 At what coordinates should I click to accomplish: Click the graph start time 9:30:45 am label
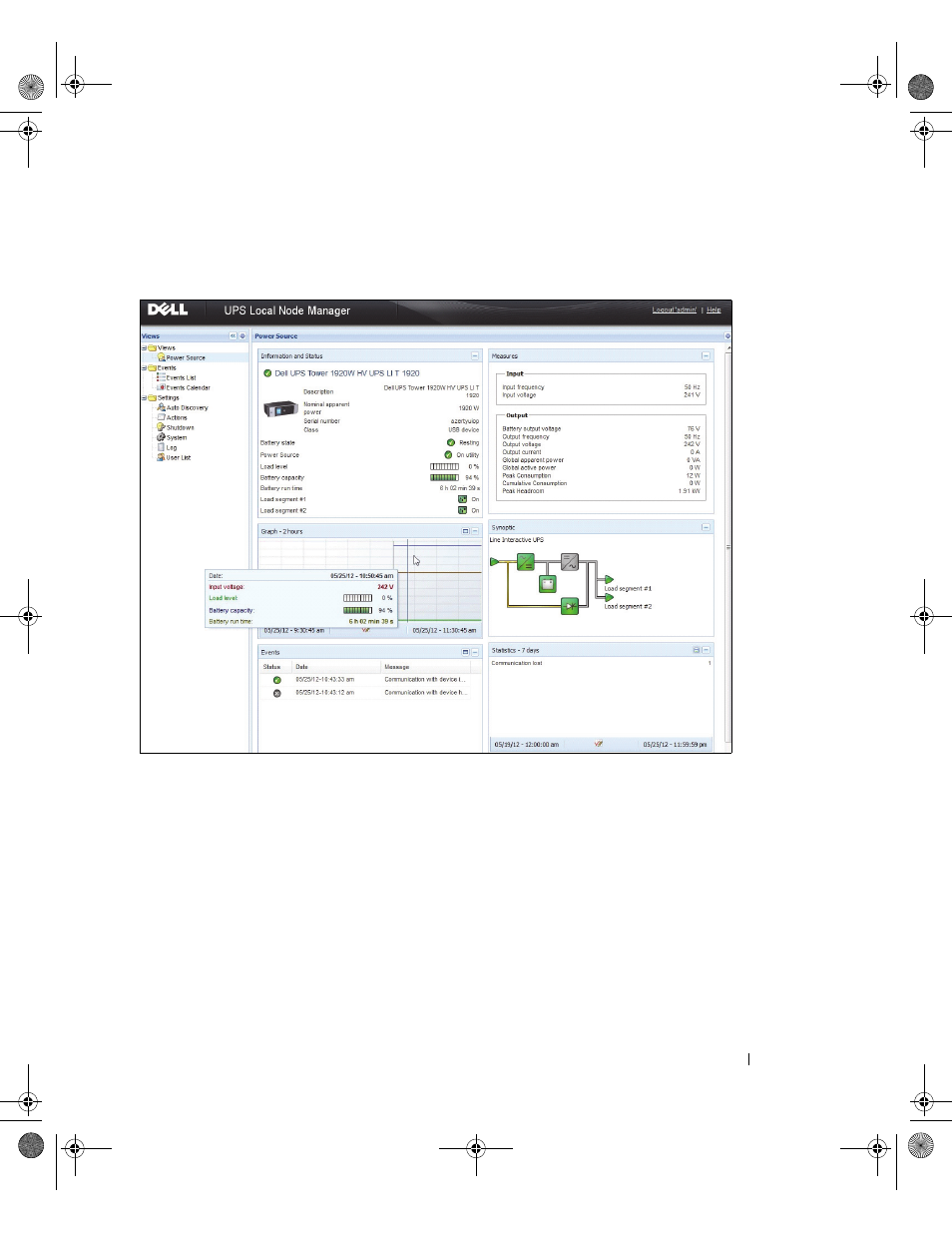[294, 631]
